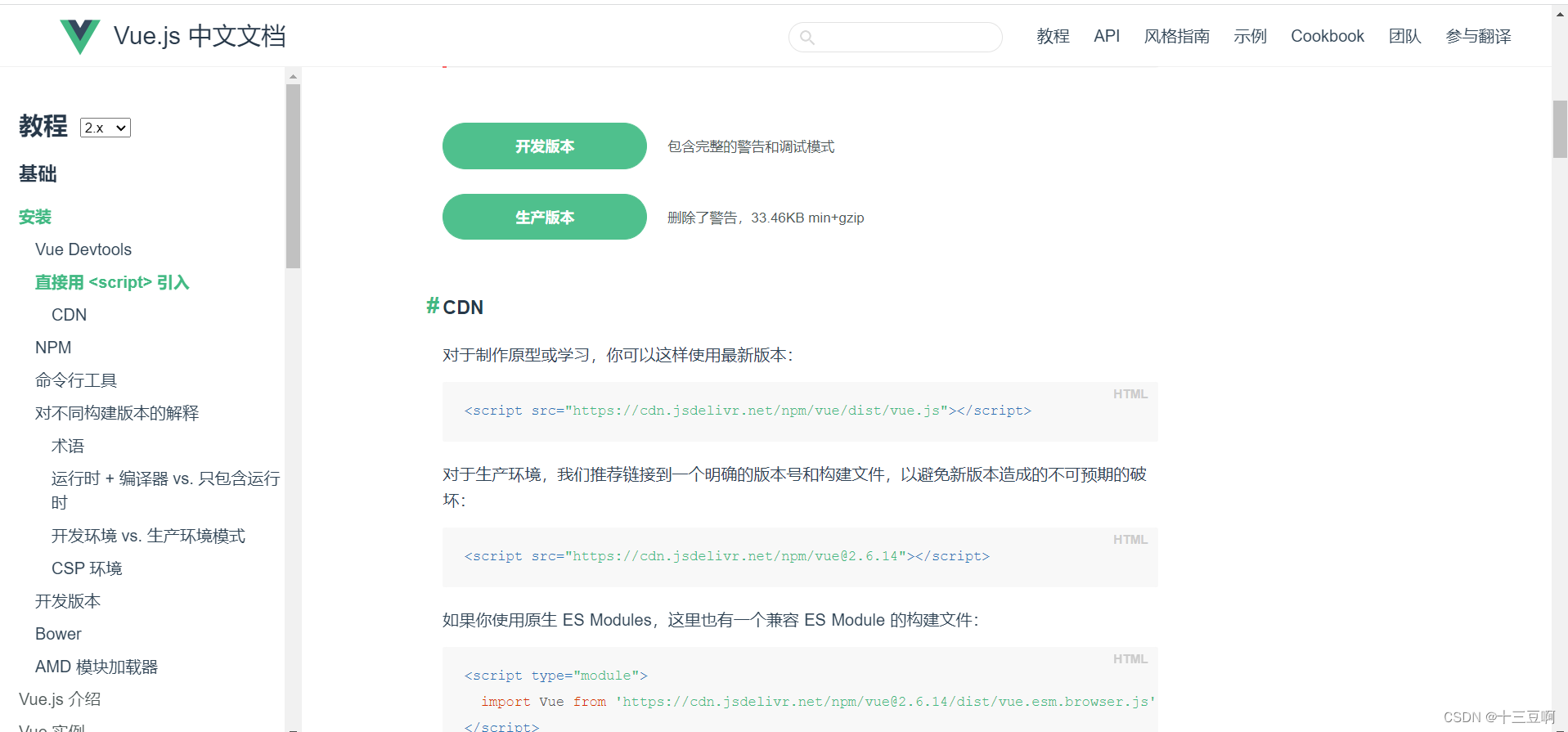This screenshot has width=1568, height=732.
Task: Click the vue.js CDN script code line
Action: pos(748,411)
